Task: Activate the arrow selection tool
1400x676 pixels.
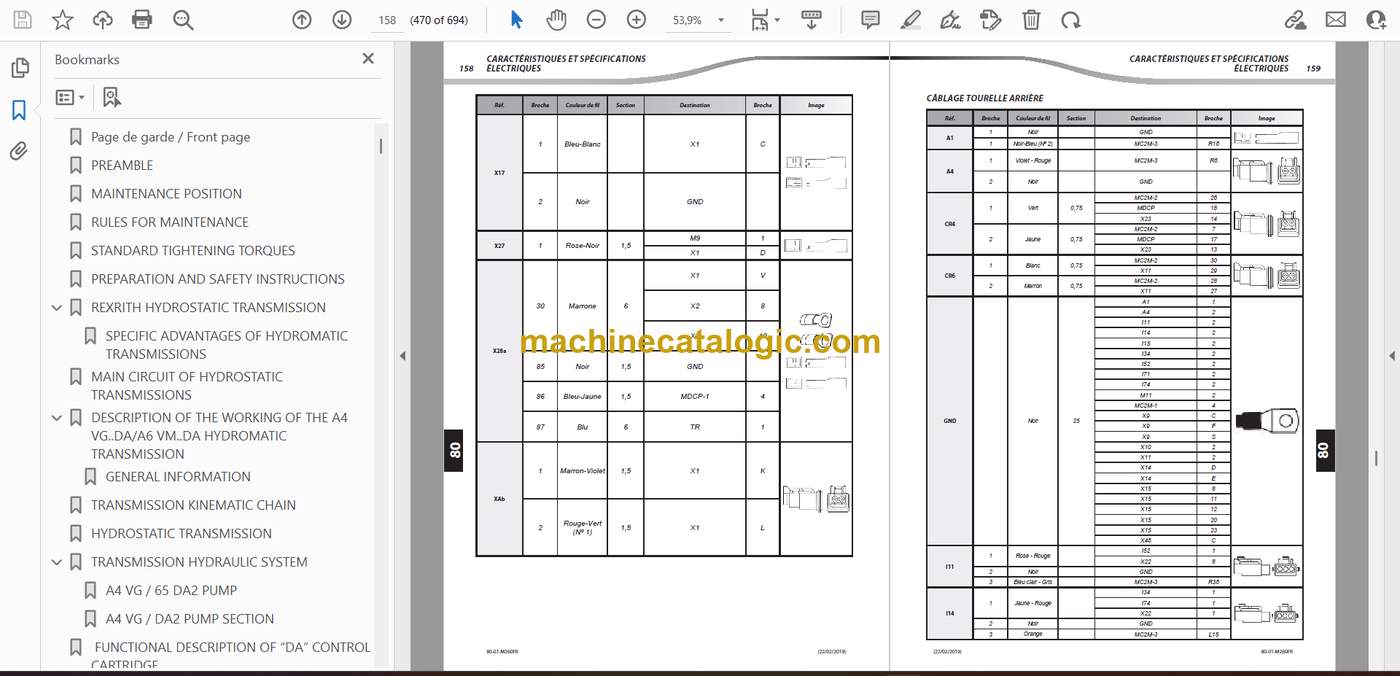Action: (516, 19)
